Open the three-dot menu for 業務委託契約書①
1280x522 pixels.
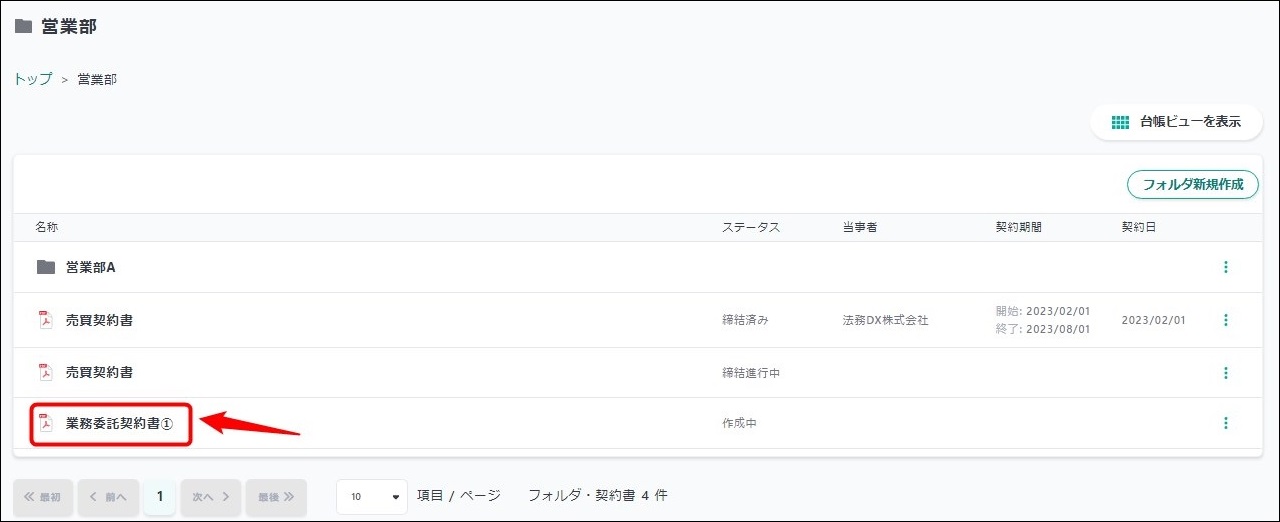pyautogui.click(x=1225, y=423)
